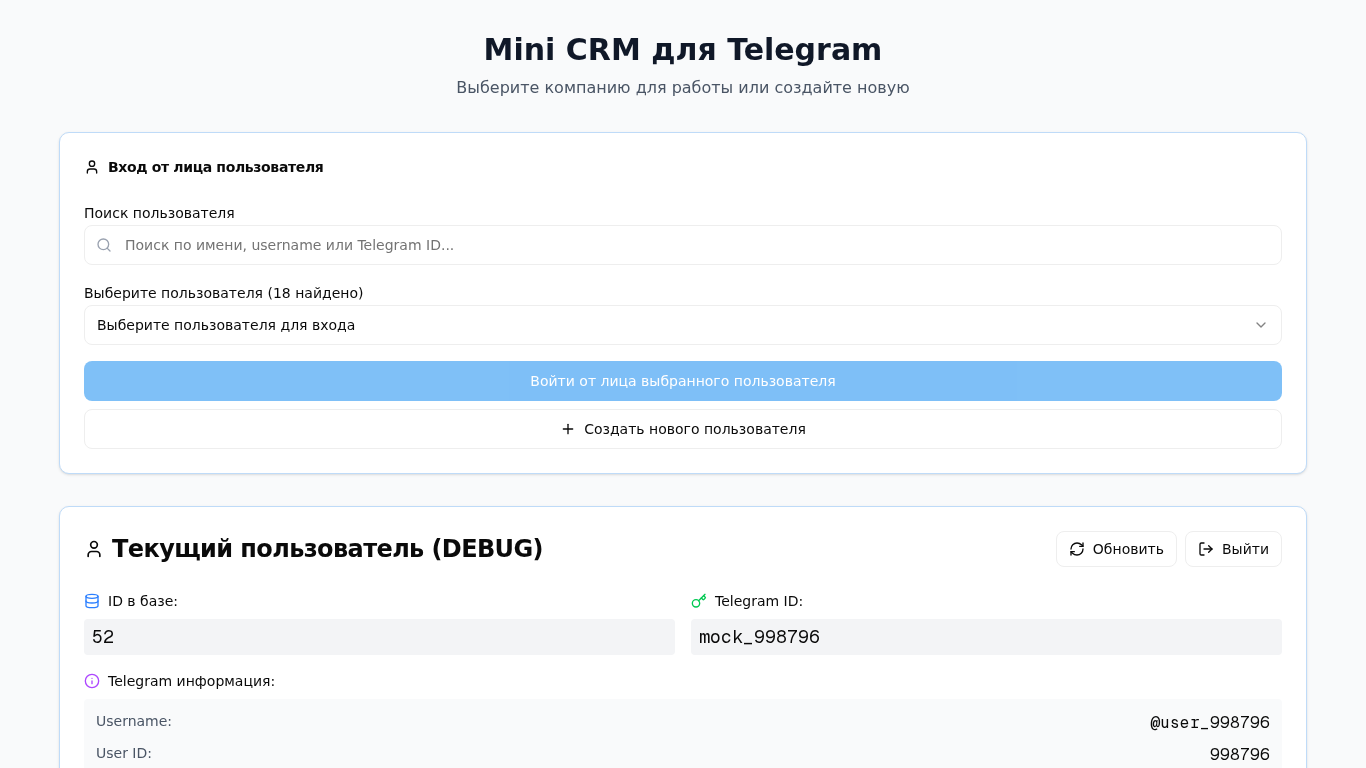Select the Telegram ID value 'mock_998796'
Image resolution: width=1366 pixels, height=768 pixels.
(759, 637)
